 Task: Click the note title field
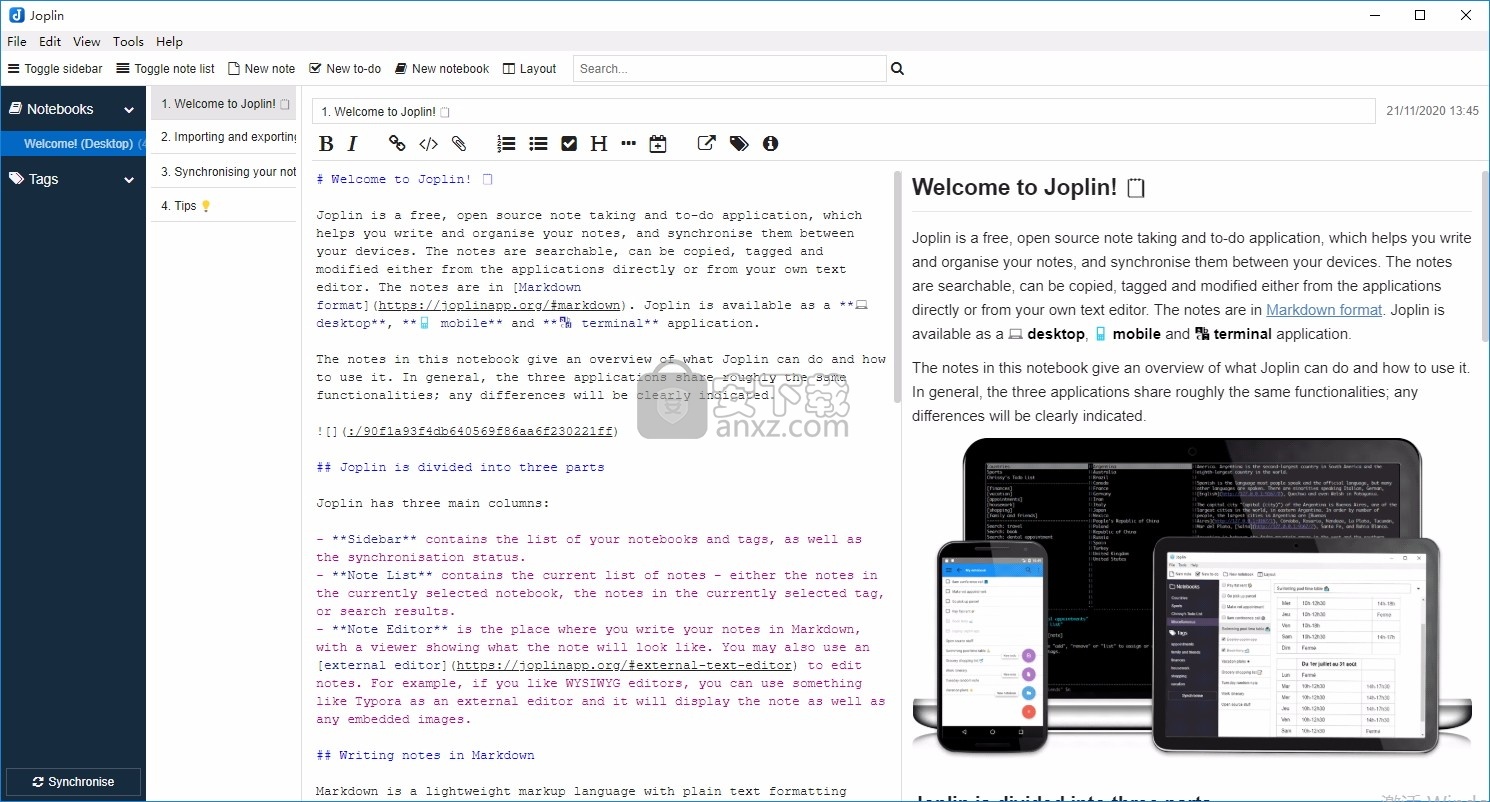(x=844, y=112)
